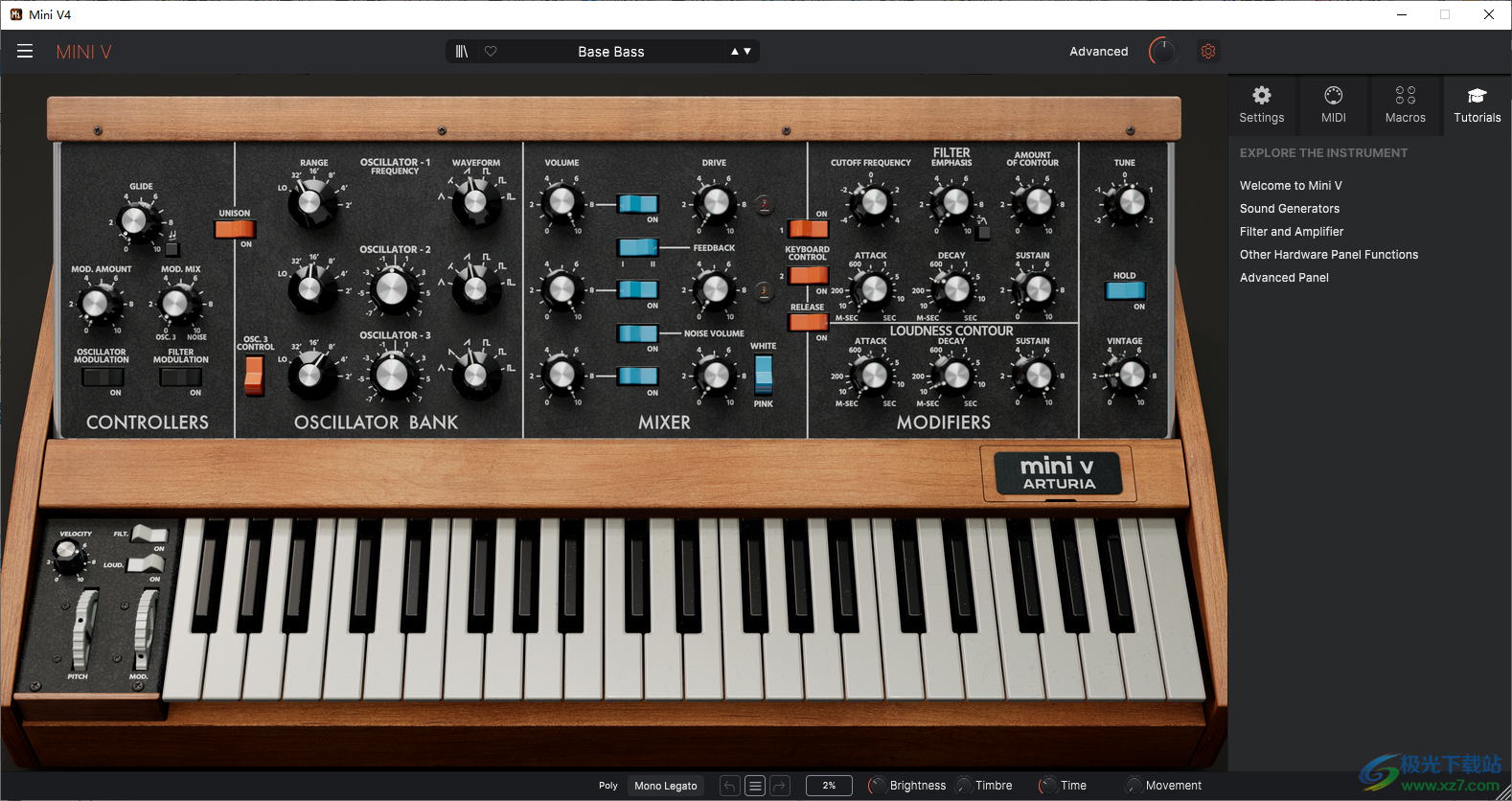Click the Brightness macro knob

pyautogui.click(x=877, y=786)
